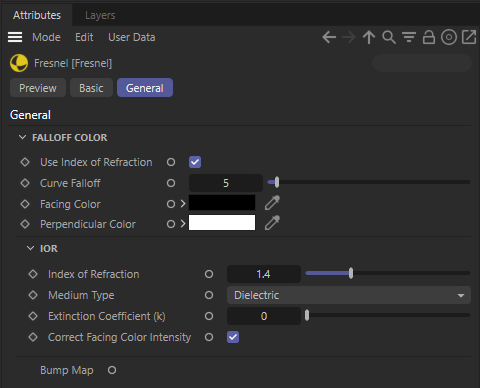The width and height of the screenshot is (480, 388).
Task: Open new Attribute Manager window icon
Action: 469,37
